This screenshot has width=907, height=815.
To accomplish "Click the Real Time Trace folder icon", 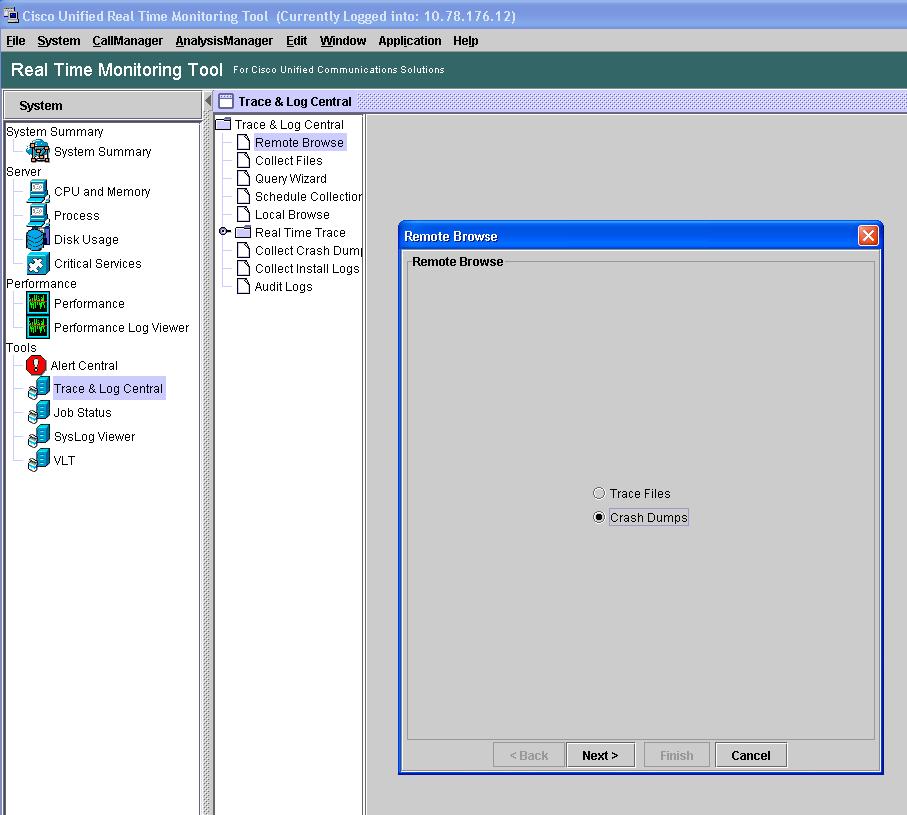I will pyautogui.click(x=243, y=232).
